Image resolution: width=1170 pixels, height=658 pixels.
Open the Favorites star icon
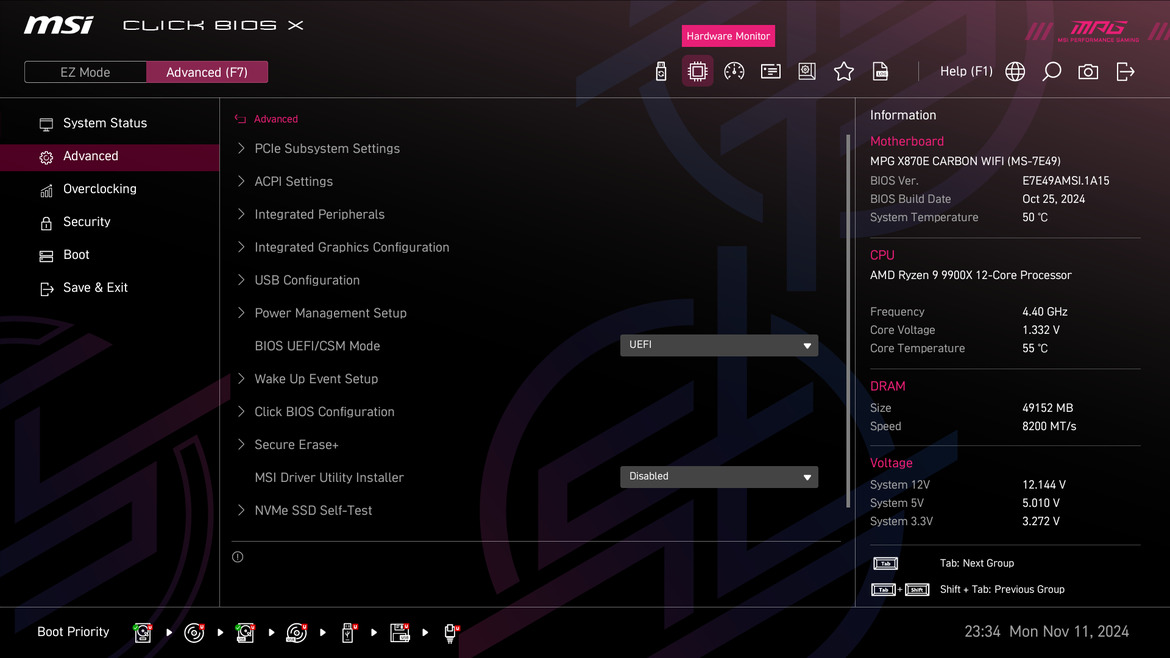[x=844, y=72]
